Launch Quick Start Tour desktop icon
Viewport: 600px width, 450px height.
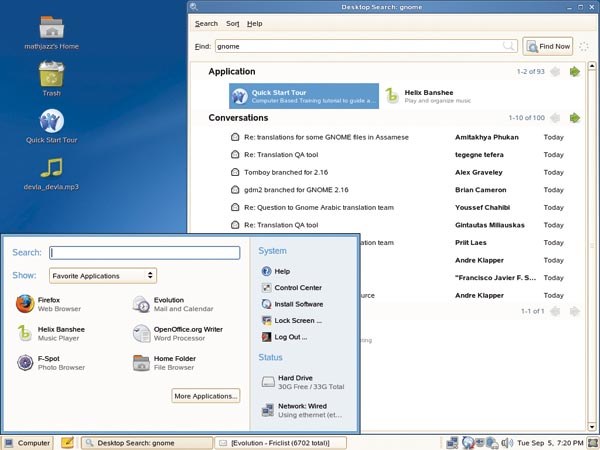click(x=52, y=126)
